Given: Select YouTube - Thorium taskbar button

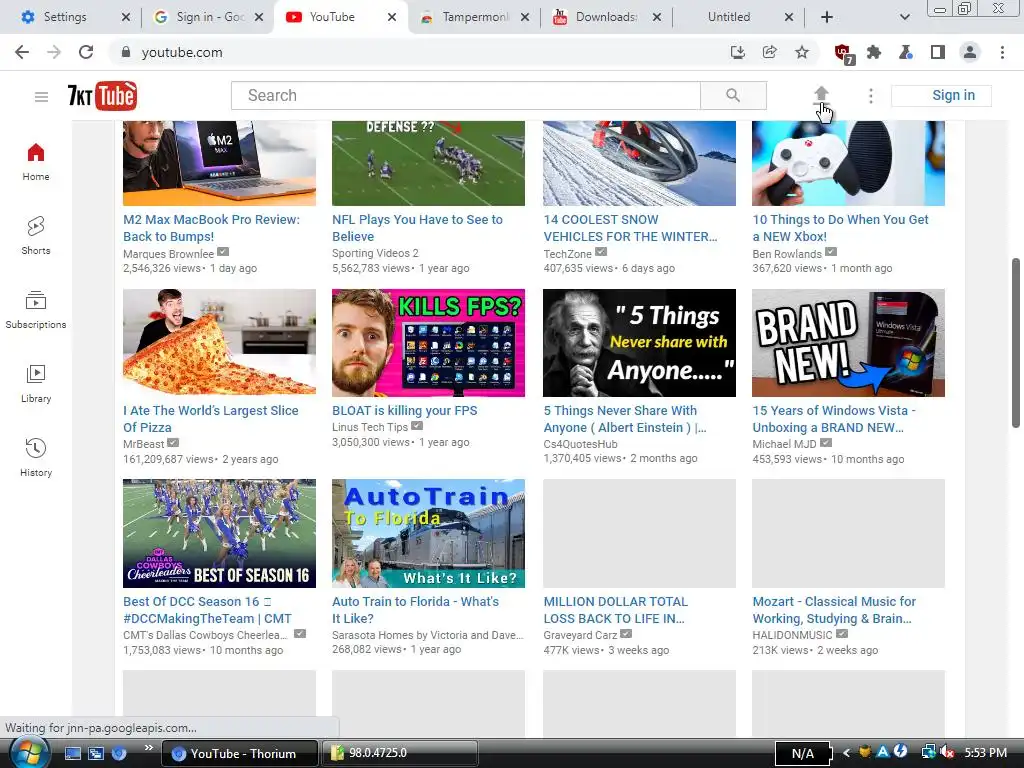Looking at the screenshot, I should coord(240,754).
